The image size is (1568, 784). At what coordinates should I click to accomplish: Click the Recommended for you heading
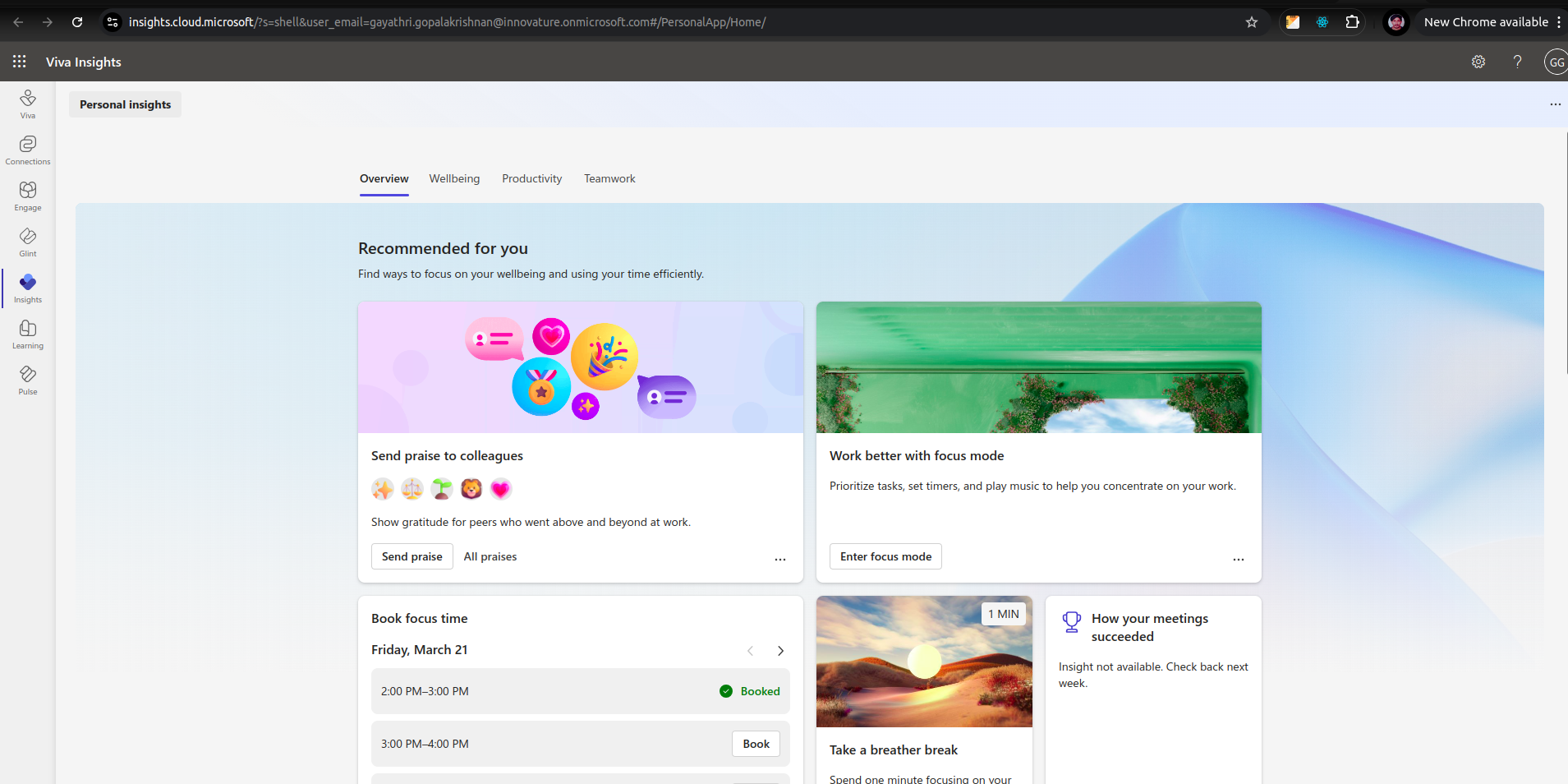444,248
